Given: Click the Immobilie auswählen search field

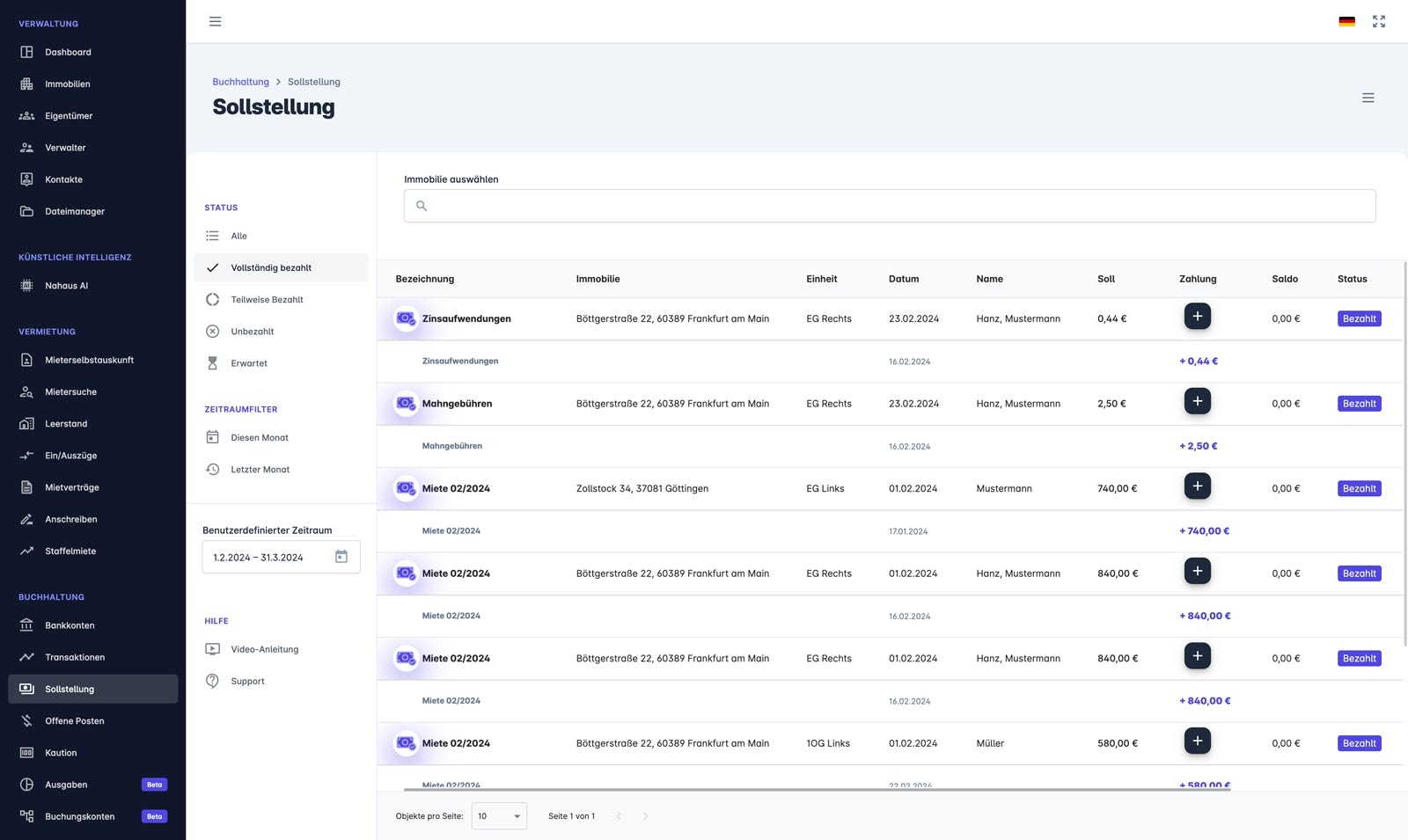Looking at the screenshot, I should (889, 206).
